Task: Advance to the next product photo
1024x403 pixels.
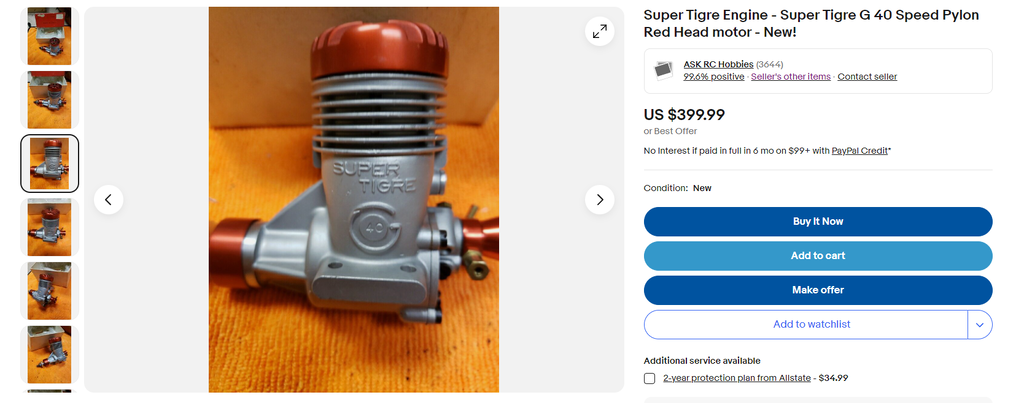Action: coord(599,199)
